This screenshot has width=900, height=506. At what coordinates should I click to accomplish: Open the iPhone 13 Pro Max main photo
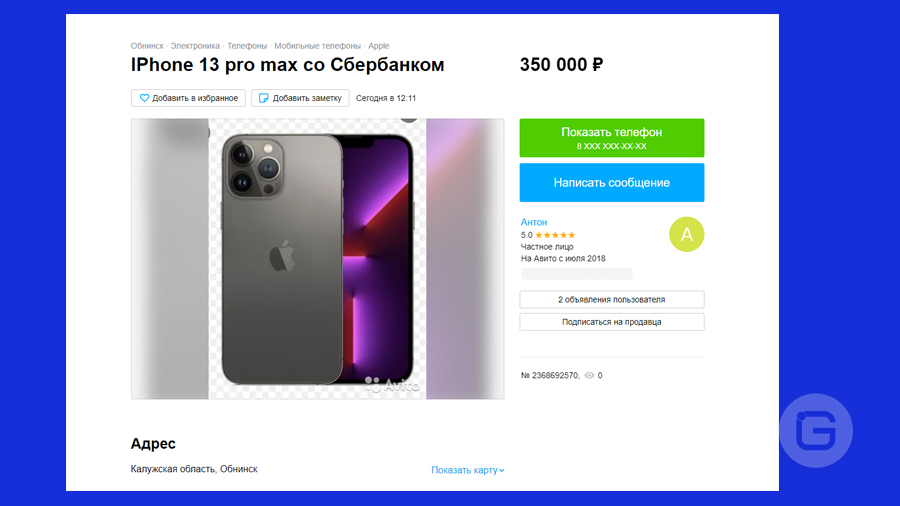(x=317, y=259)
